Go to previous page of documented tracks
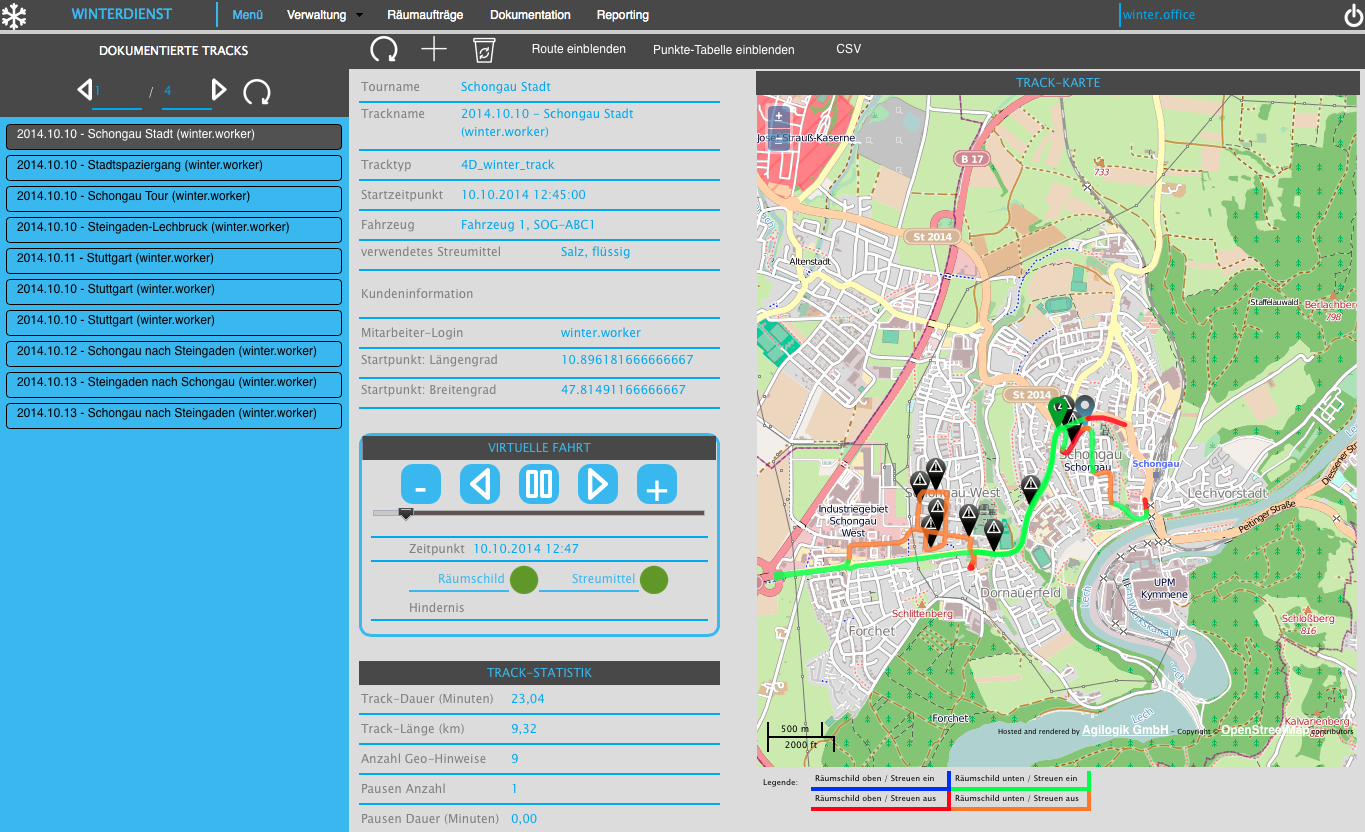This screenshot has width=1365, height=832. [x=84, y=91]
